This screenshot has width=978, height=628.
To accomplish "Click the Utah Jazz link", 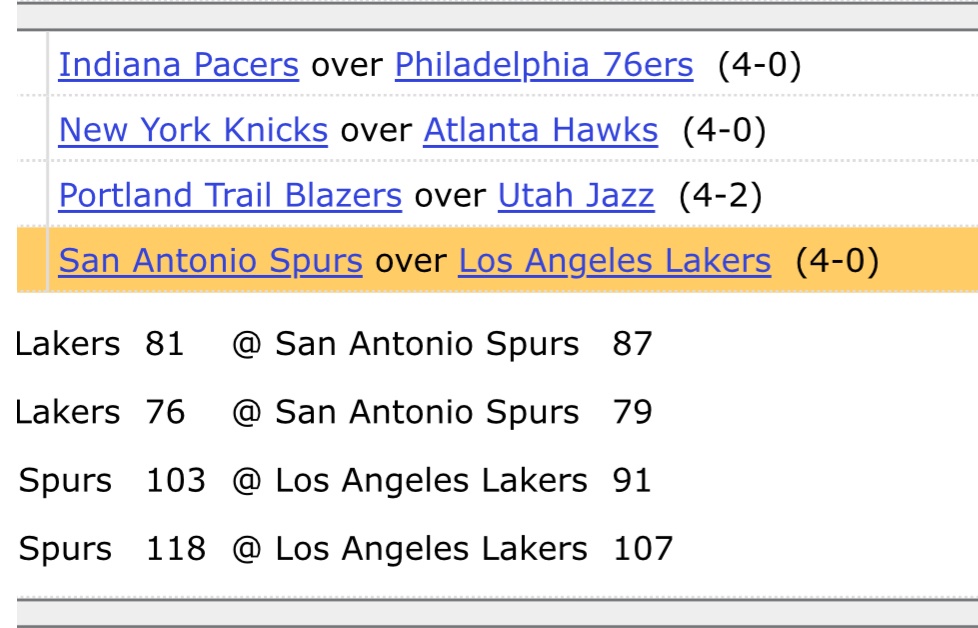I will point(576,195).
